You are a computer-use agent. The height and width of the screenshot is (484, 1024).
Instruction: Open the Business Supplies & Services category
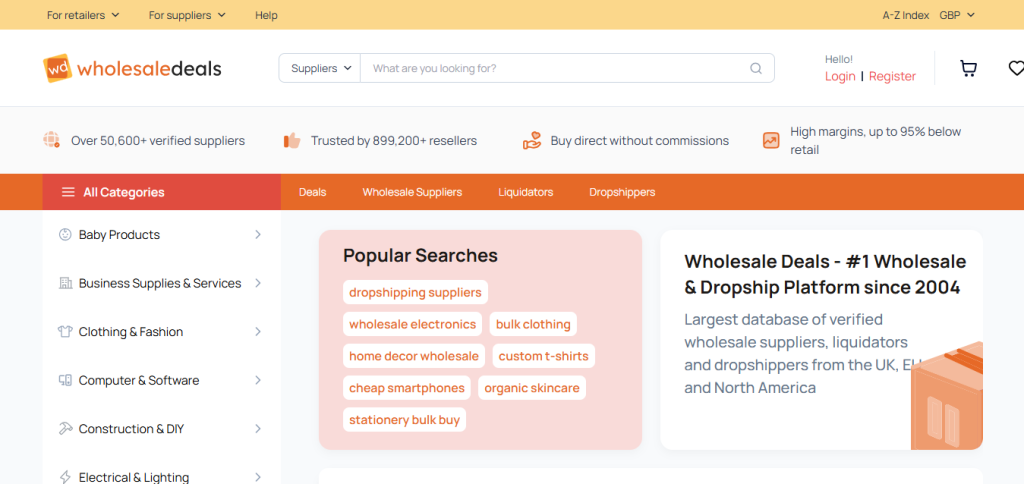coord(162,283)
